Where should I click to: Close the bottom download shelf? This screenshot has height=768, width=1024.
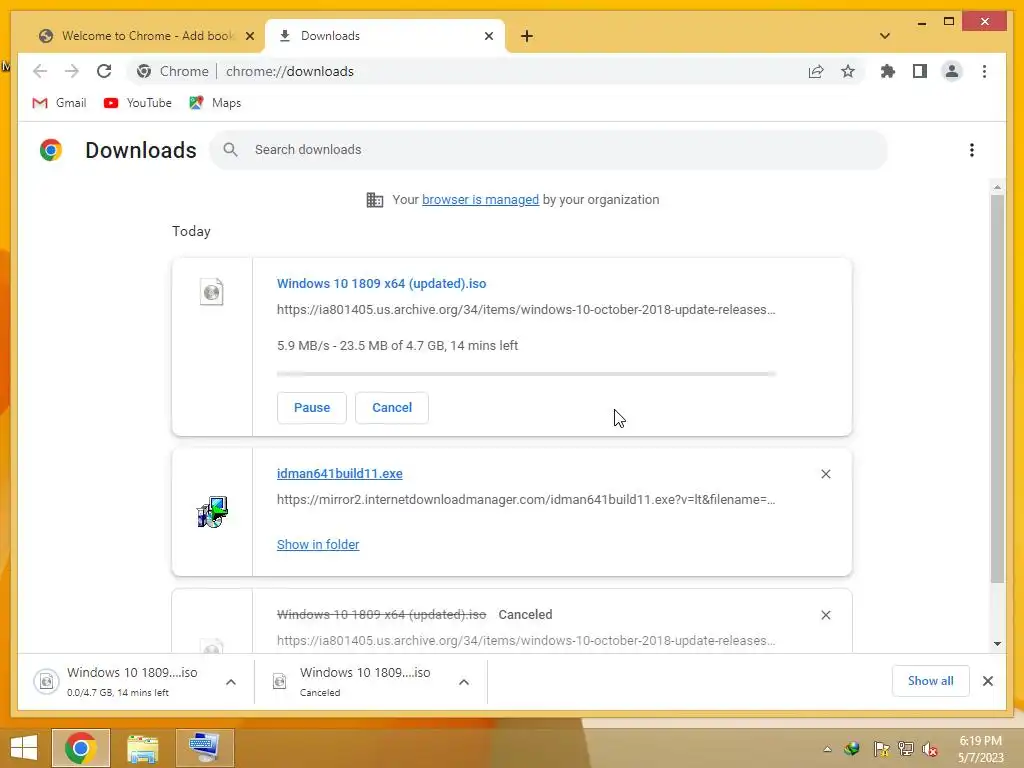click(x=987, y=681)
